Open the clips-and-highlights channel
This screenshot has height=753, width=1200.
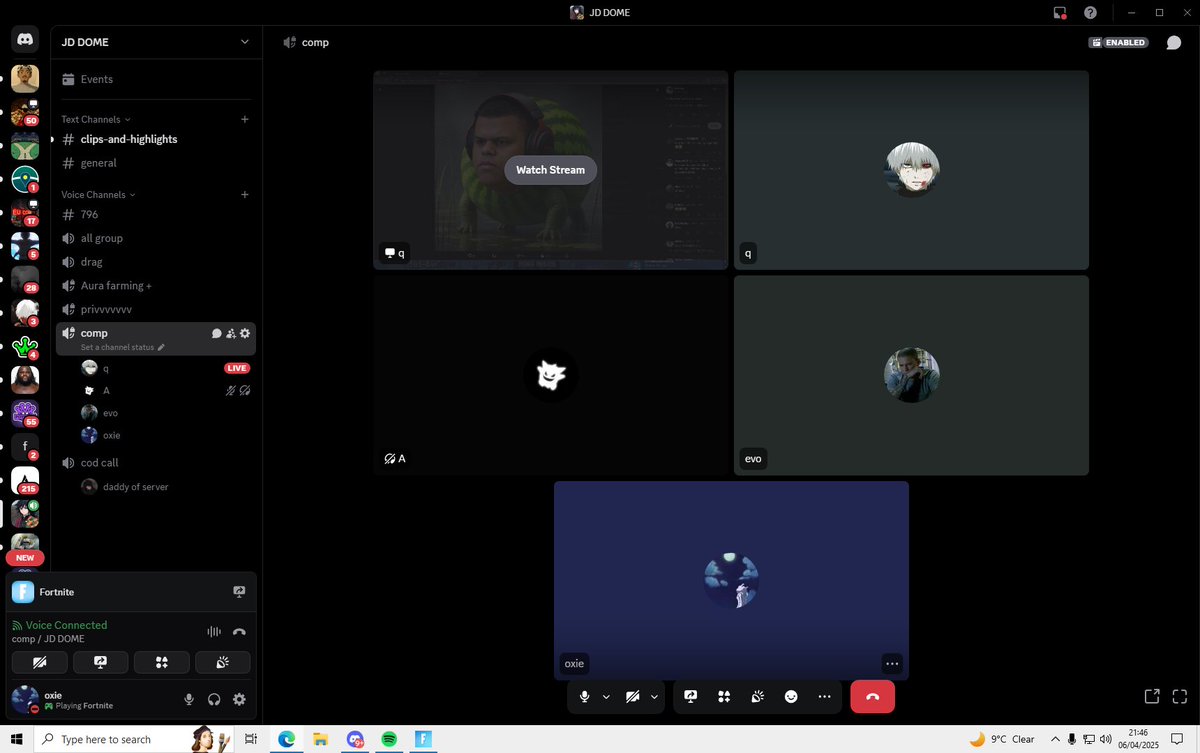pos(155,139)
